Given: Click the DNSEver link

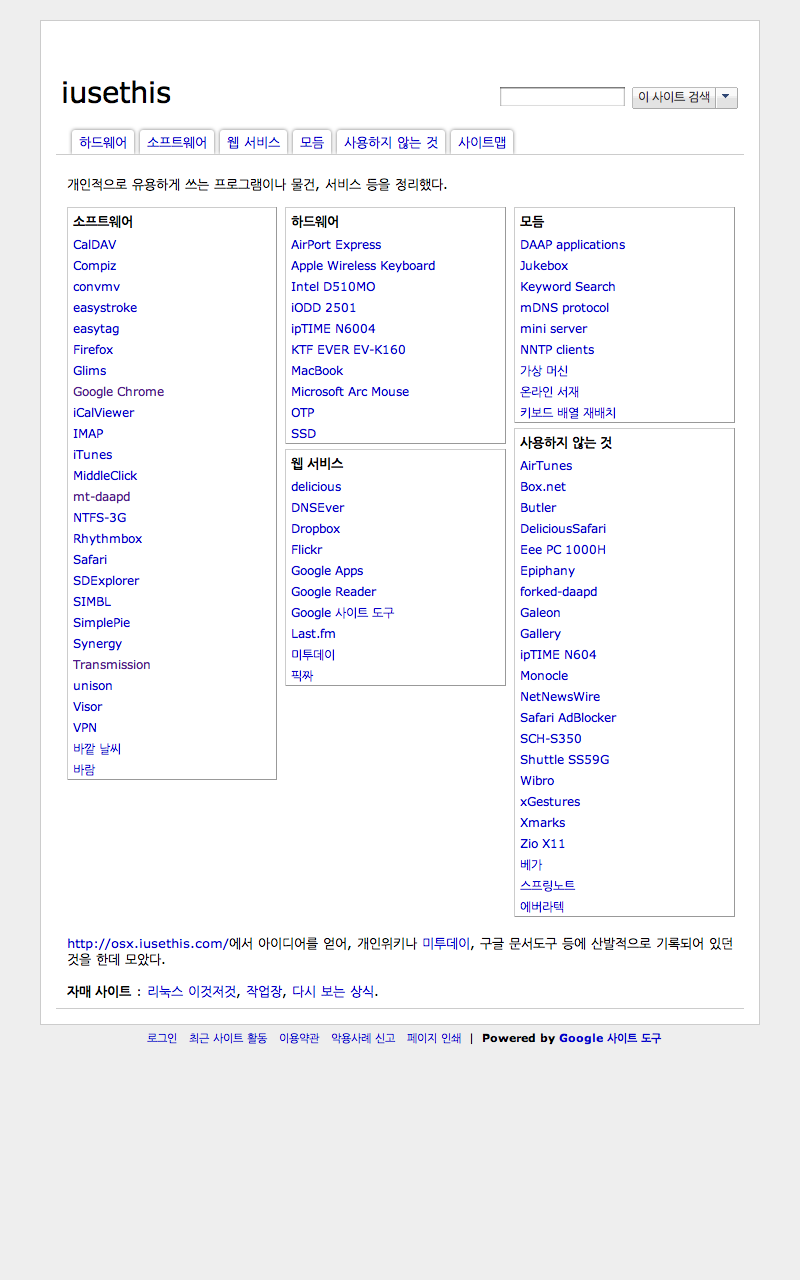Looking at the screenshot, I should click(318, 508).
